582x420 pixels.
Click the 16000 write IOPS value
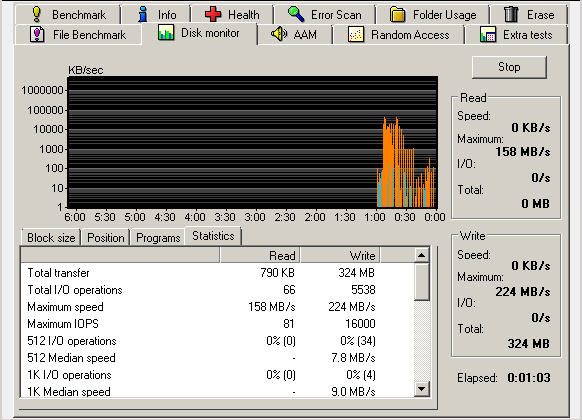click(360, 324)
